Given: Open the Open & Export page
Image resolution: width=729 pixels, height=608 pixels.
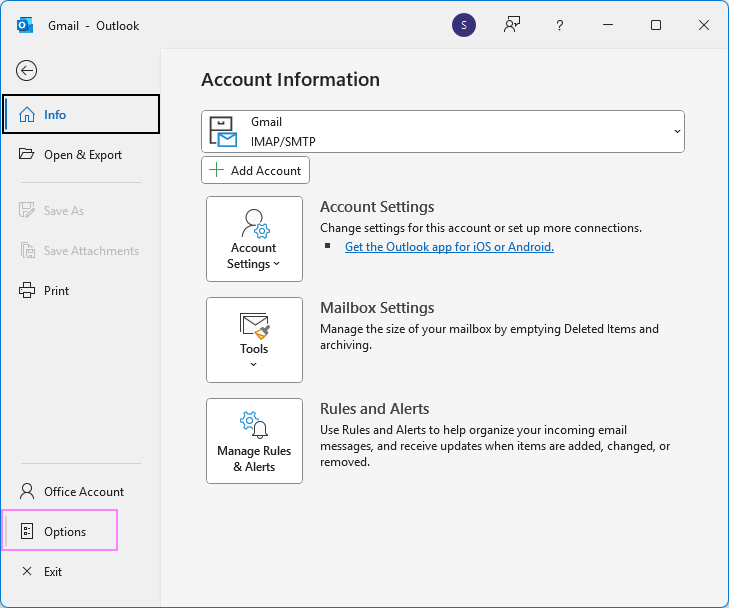Looking at the screenshot, I should click(x=81, y=154).
